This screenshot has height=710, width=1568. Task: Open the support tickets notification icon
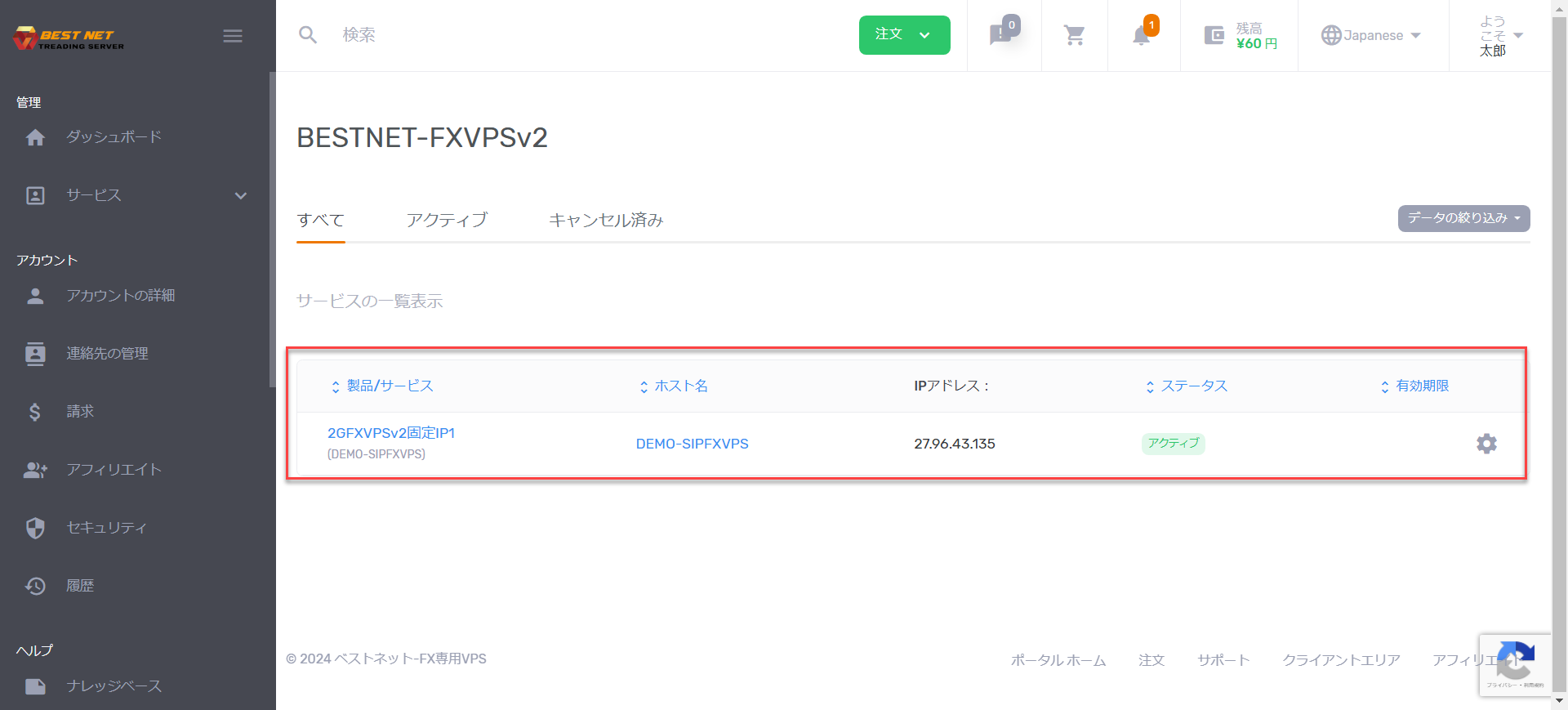click(x=1000, y=35)
